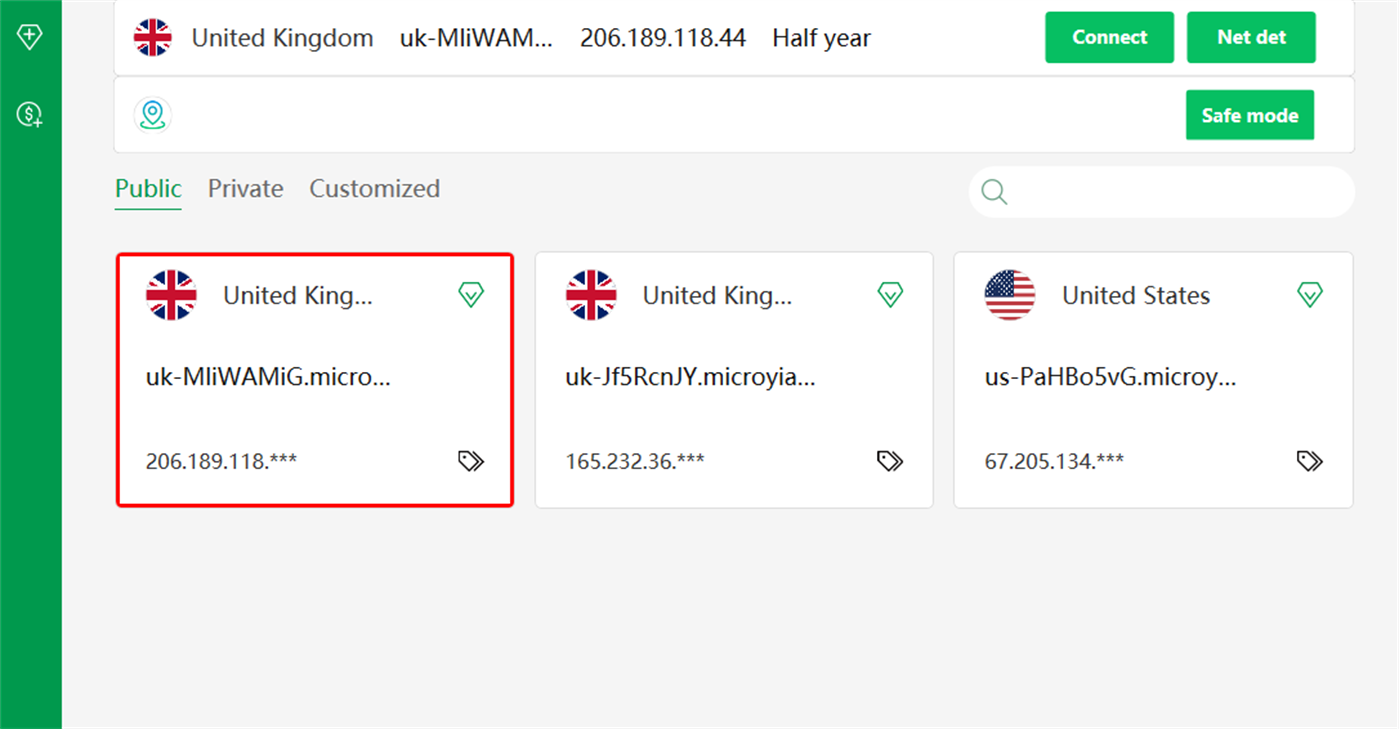Click inside the search input field
Image resolution: width=1399 pixels, height=729 pixels.
1160,191
